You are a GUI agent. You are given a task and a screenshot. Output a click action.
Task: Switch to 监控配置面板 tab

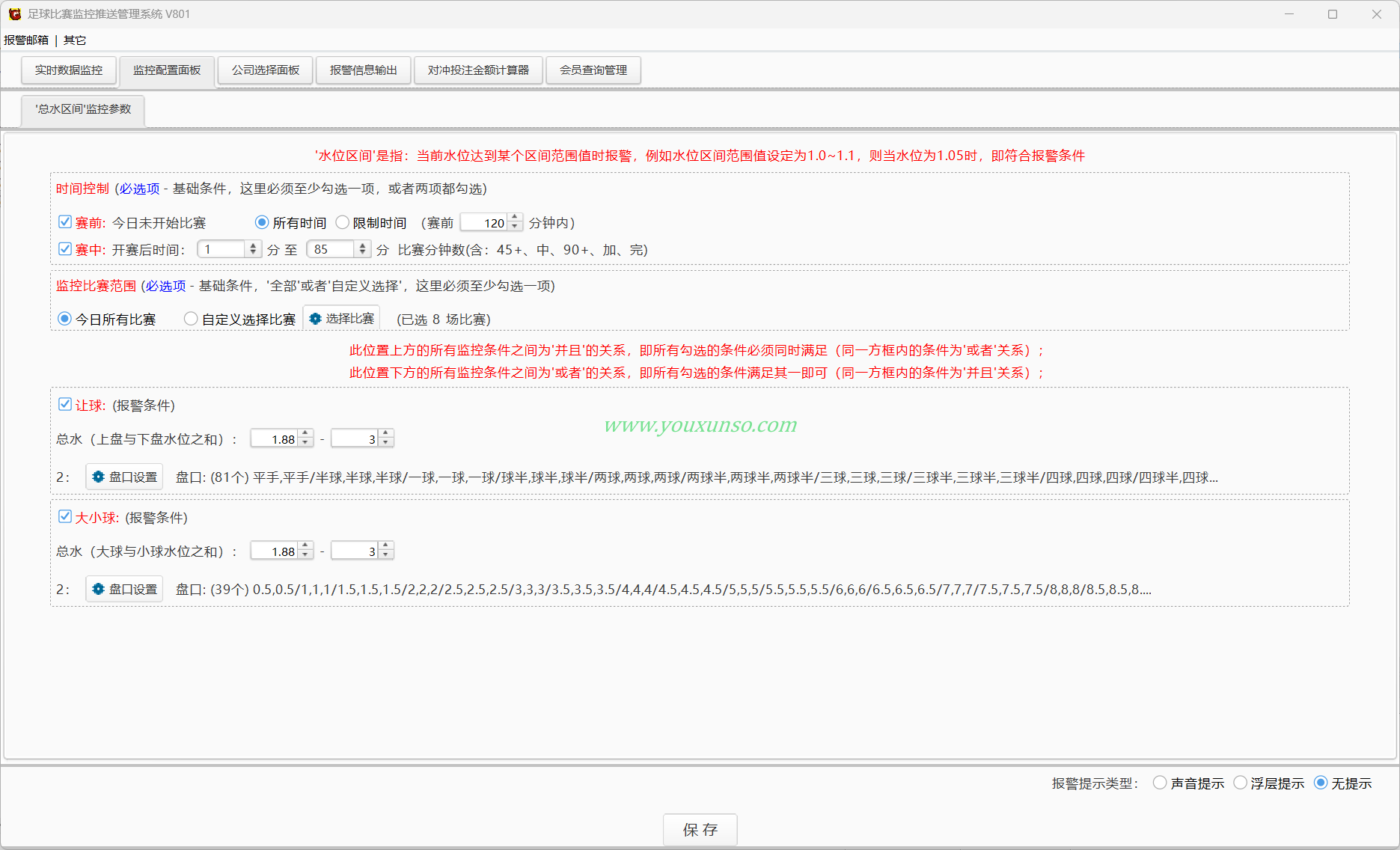(x=167, y=70)
